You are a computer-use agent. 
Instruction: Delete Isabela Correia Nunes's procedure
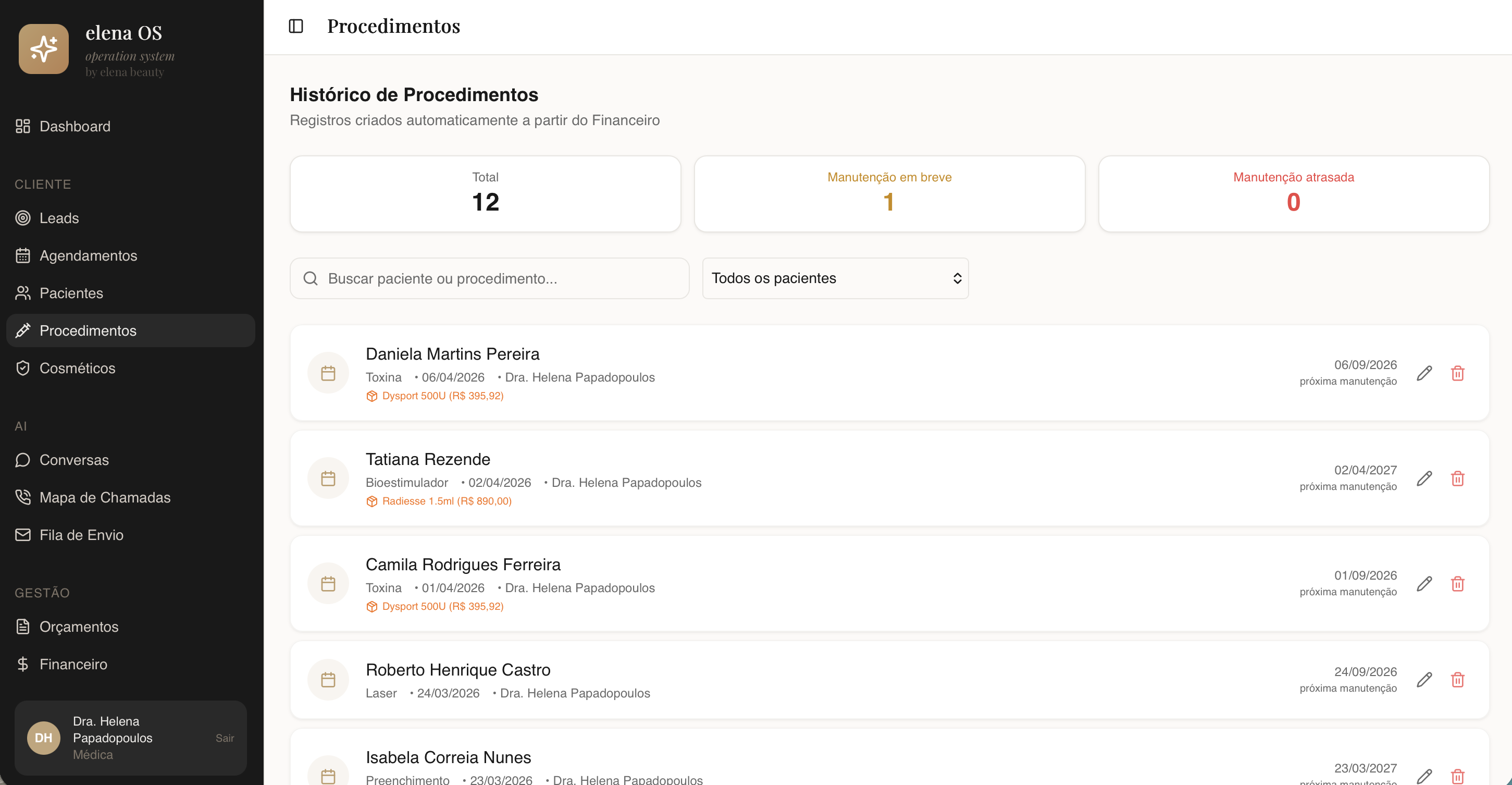click(1457, 776)
